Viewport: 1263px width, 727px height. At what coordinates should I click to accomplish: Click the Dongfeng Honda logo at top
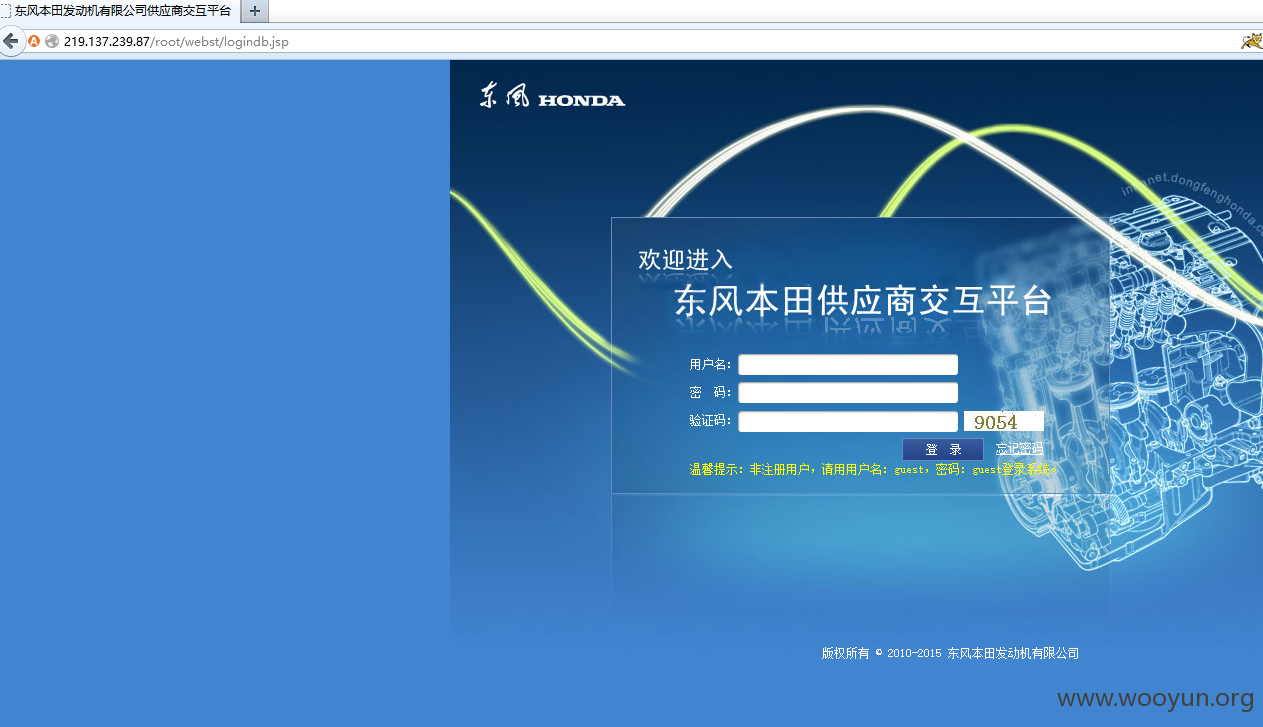coord(552,97)
